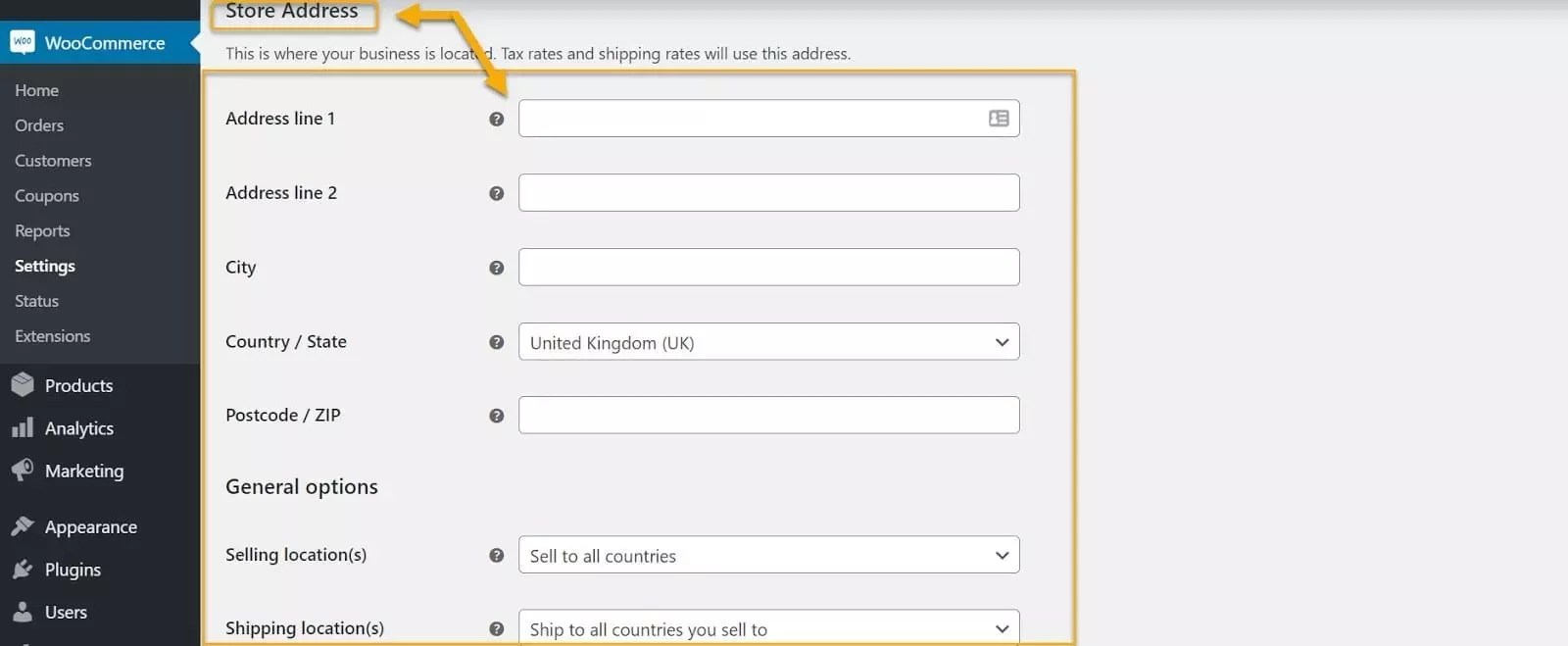Click the Plugins plug icon
This screenshot has height=646, width=1568.
[x=24, y=570]
